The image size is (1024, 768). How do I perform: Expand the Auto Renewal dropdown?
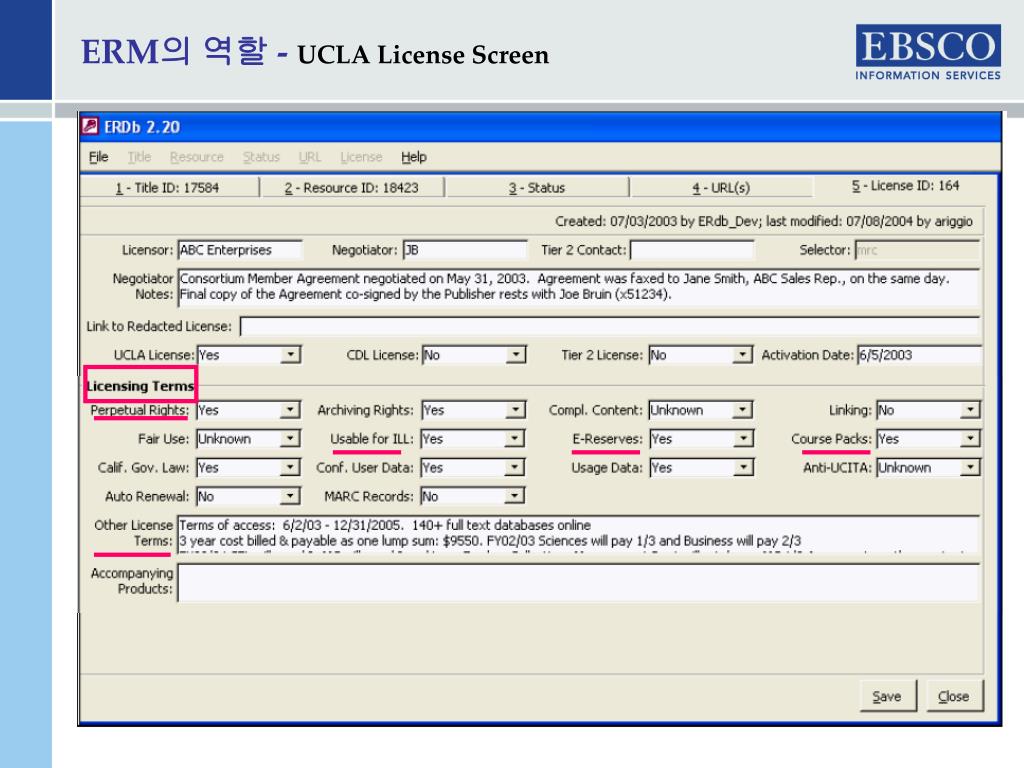click(x=291, y=496)
